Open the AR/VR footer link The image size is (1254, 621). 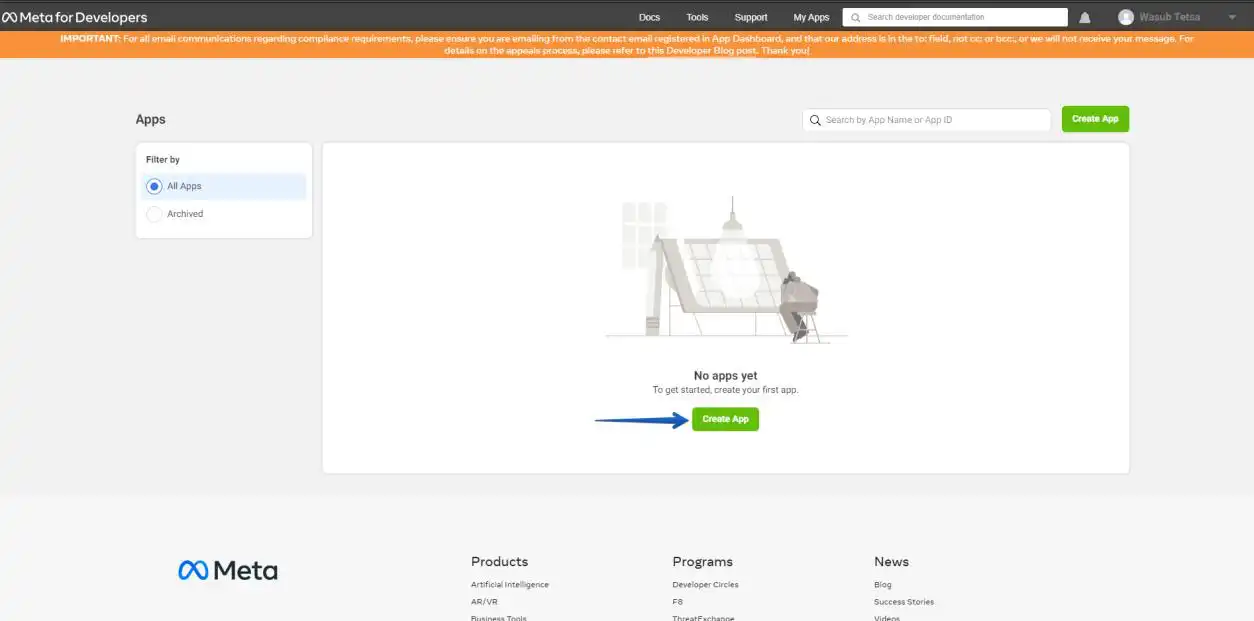484,602
